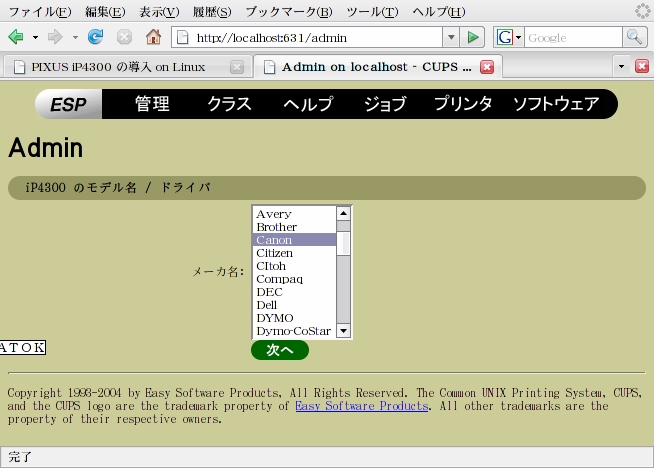Viewport: 654px width, 468px height.
Task: Close the PIXUS iP4300 tab with its X
Action: (x=237, y=67)
